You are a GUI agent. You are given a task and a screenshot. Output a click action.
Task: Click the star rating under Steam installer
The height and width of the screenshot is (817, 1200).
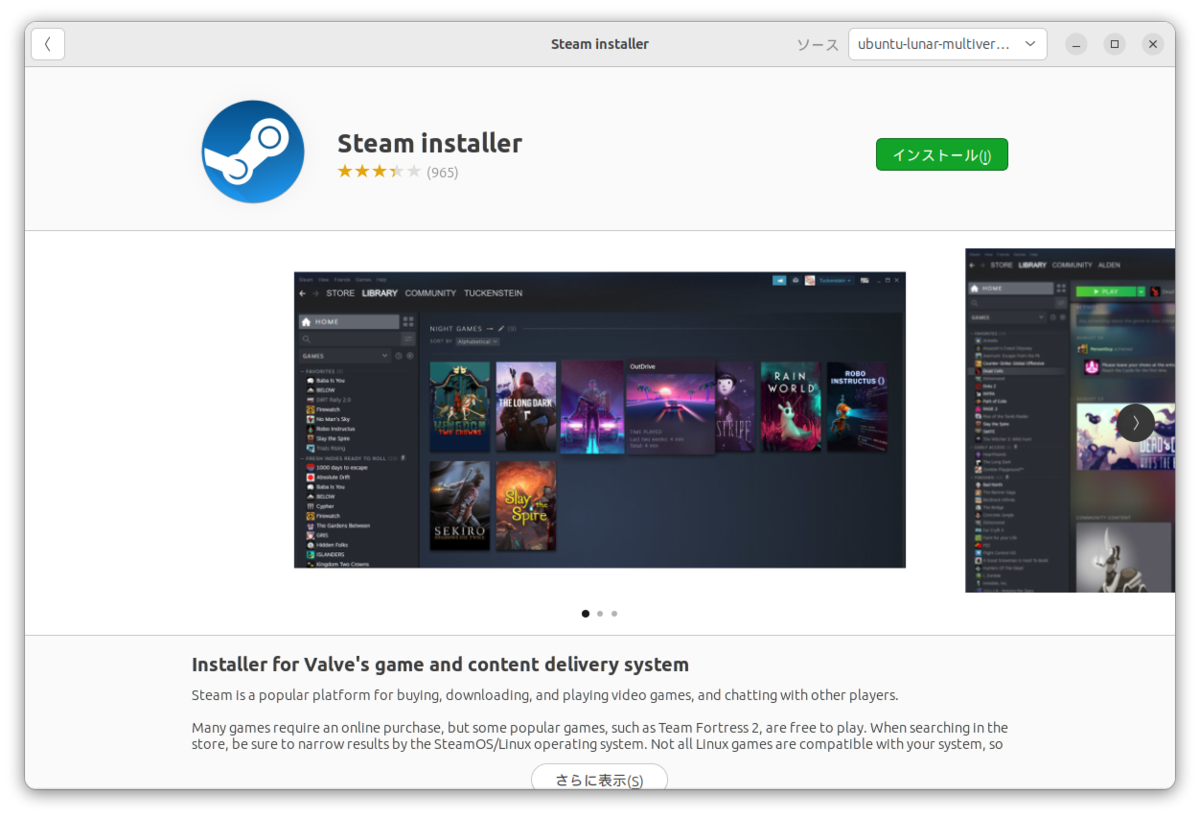click(x=379, y=172)
